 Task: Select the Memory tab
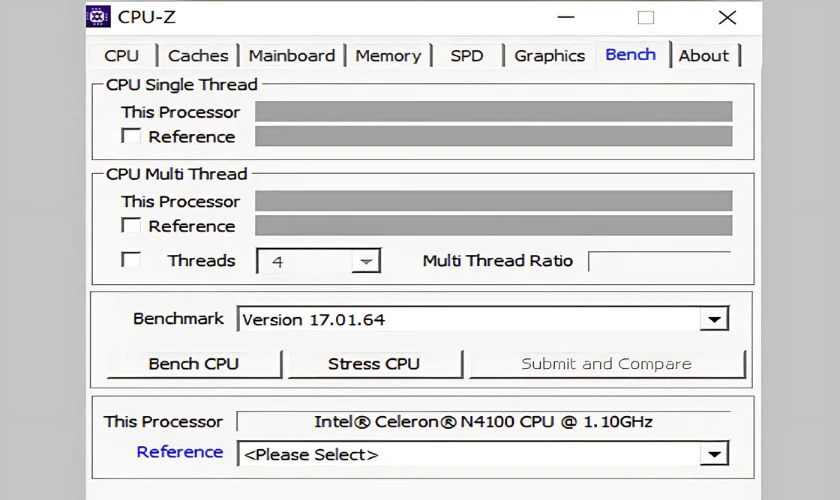pos(388,56)
